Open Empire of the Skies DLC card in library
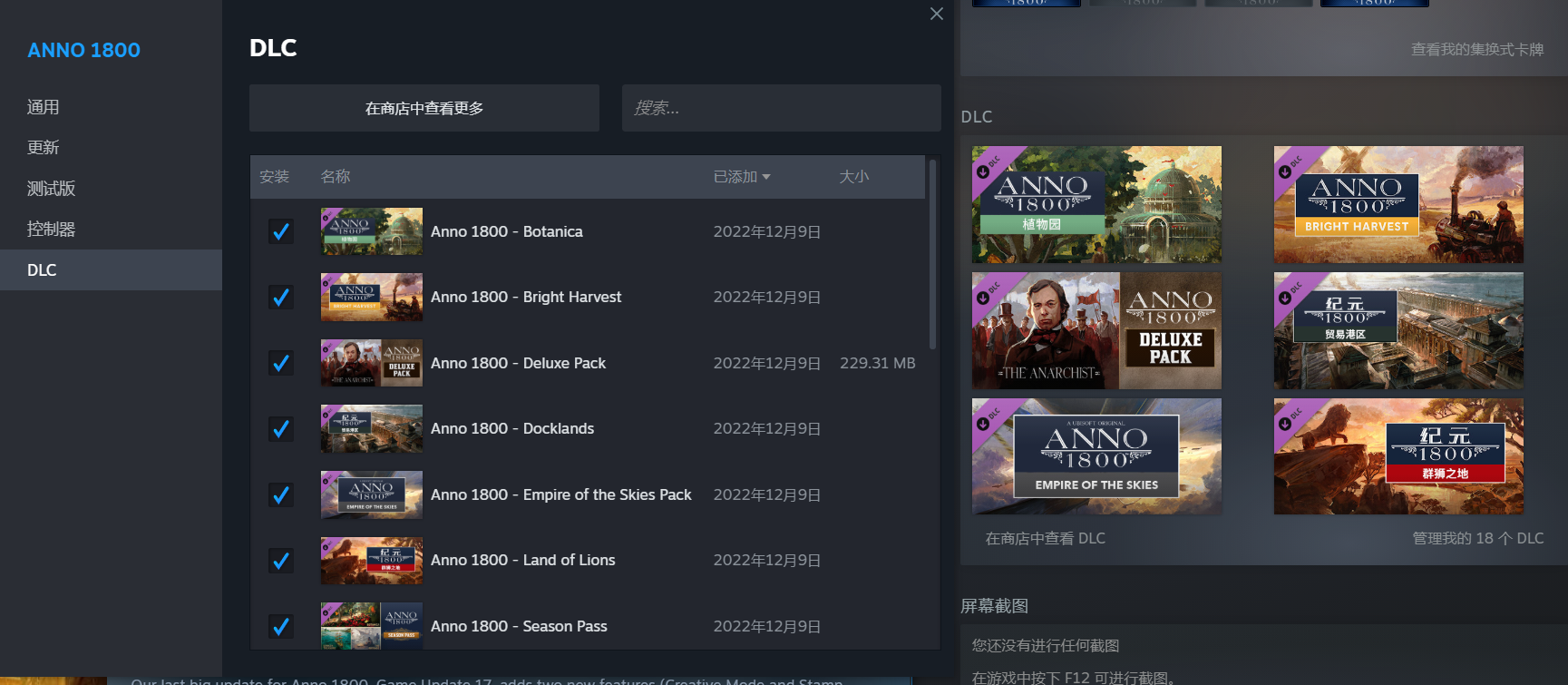Viewport: 1568px width, 685px height. tap(1096, 456)
